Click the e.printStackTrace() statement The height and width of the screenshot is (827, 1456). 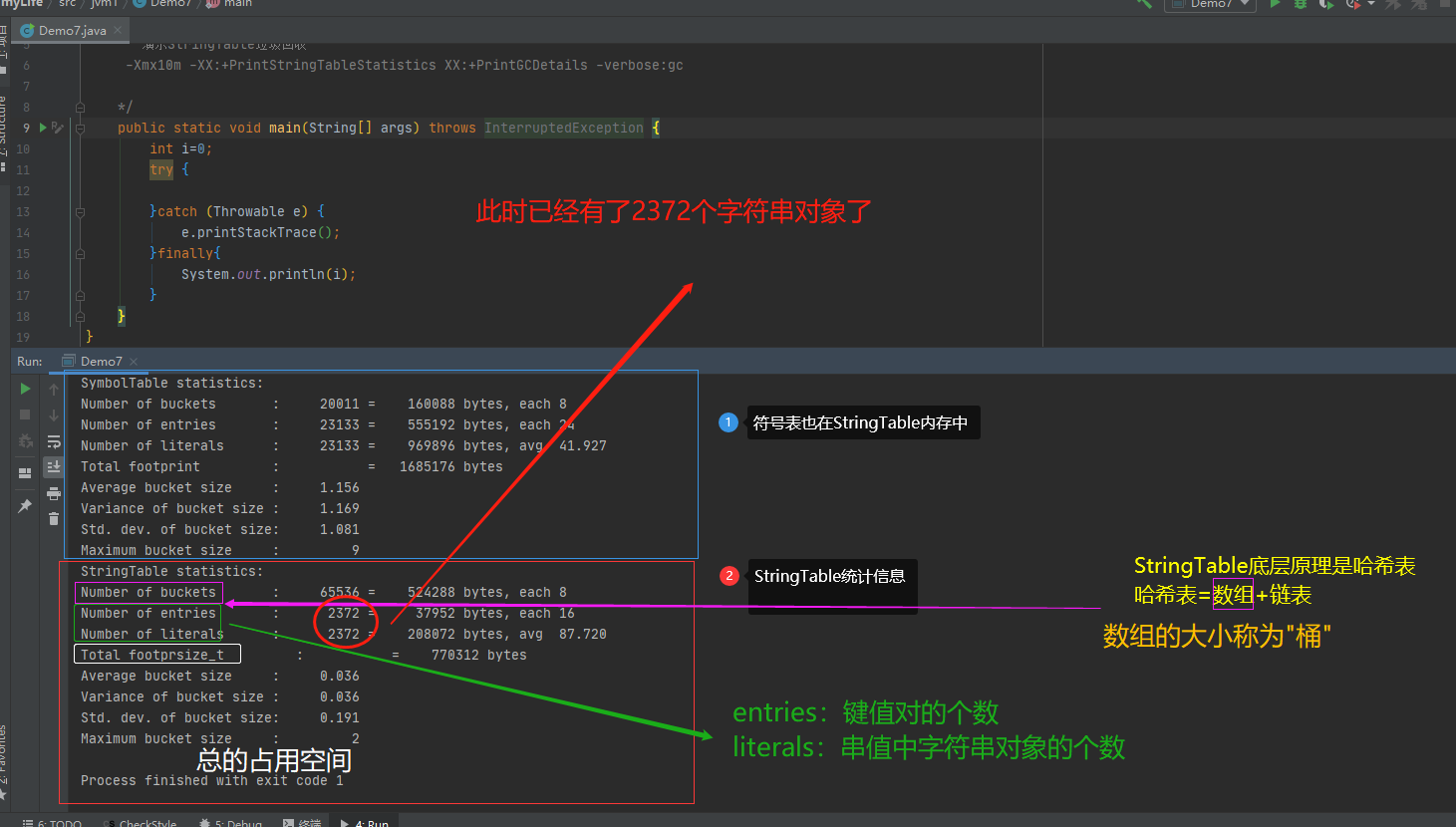260,232
